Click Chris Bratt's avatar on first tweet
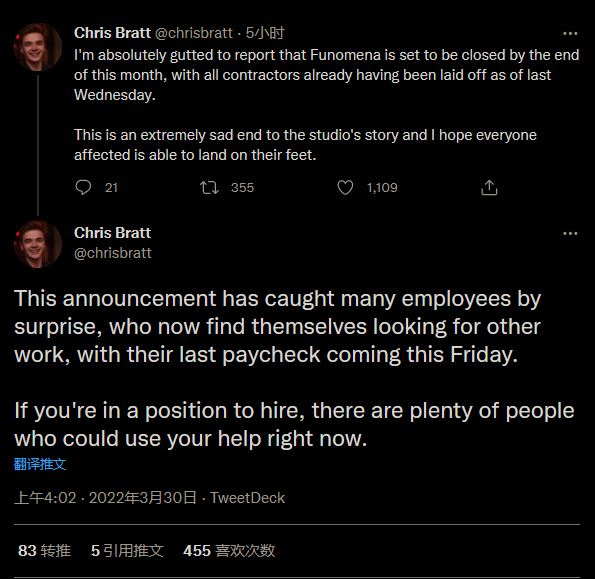 (38, 47)
